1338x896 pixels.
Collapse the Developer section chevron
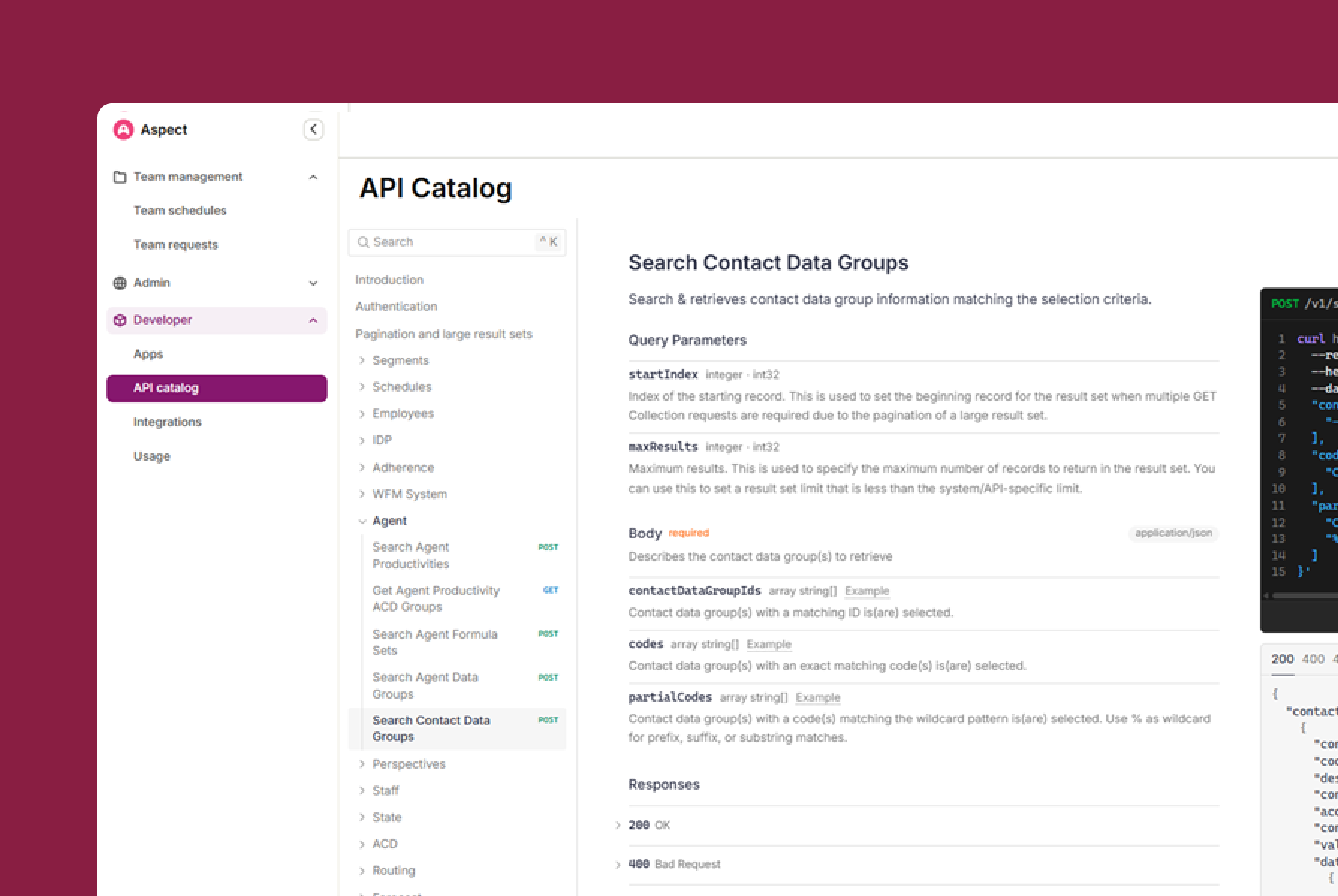point(314,320)
